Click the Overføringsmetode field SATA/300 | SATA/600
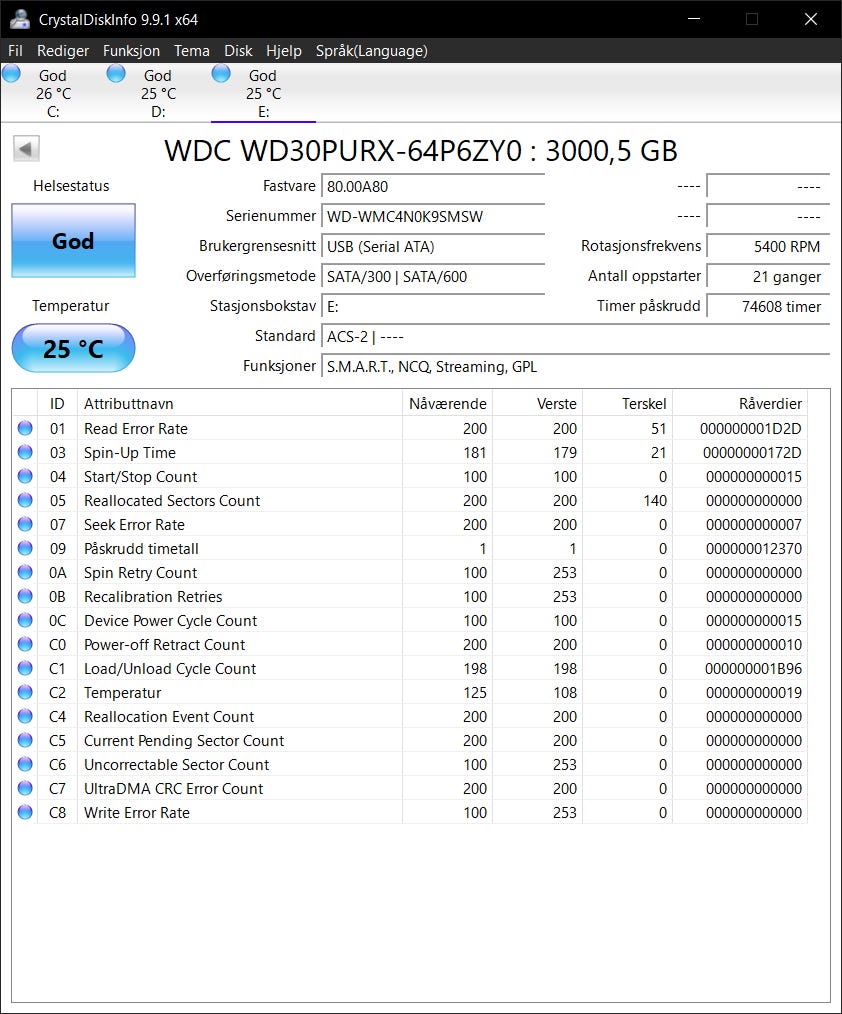842x1014 pixels. click(x=433, y=277)
